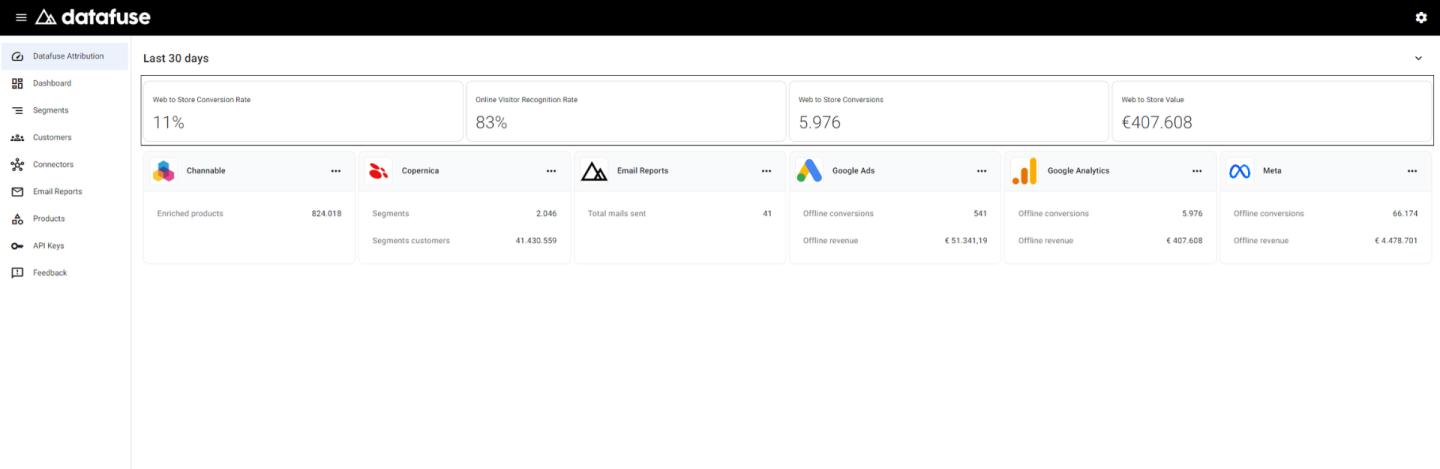Click the Google Analytics card title

(x=1078, y=171)
